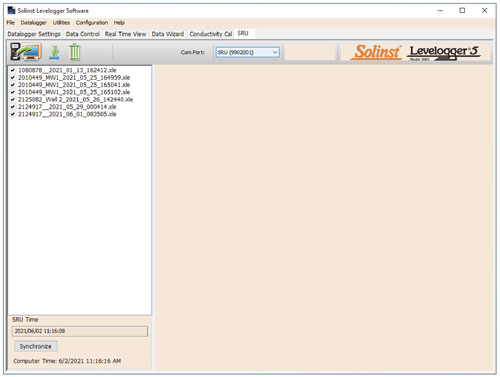
Task: Select file name 2124917__2021_06_01_083505.xle
Action: click(67, 114)
